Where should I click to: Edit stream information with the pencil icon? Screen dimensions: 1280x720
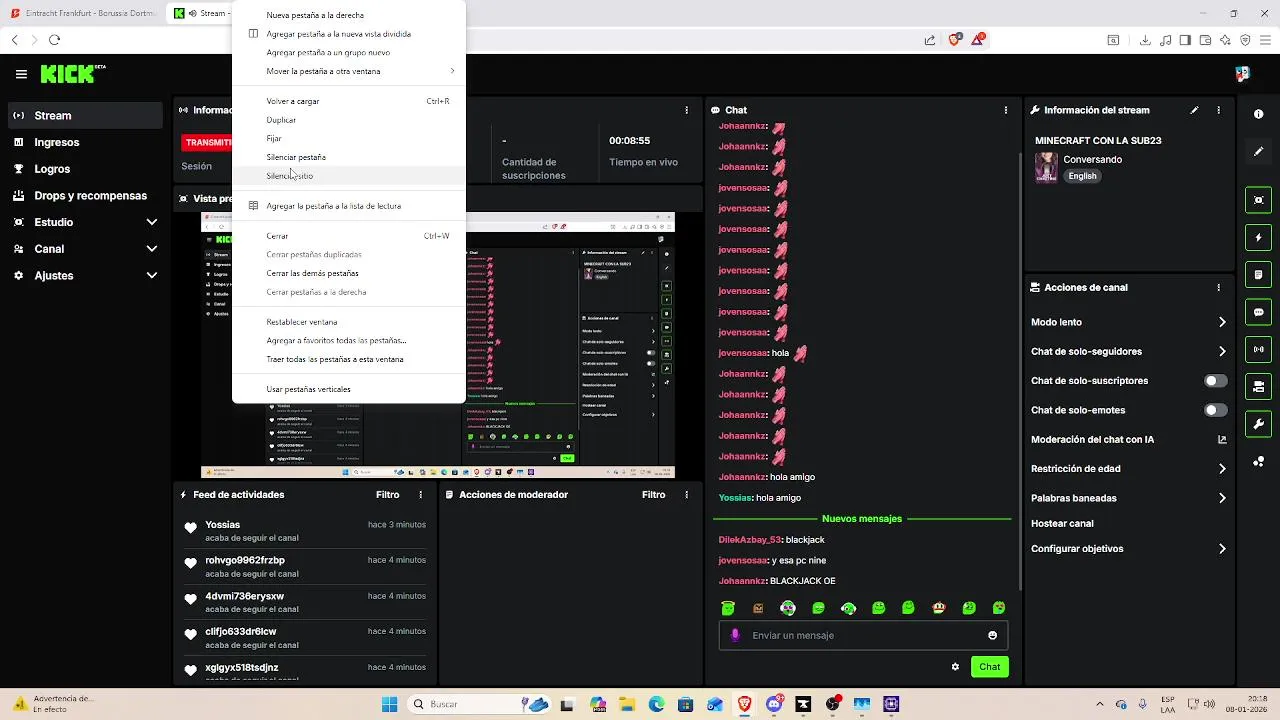(1194, 110)
